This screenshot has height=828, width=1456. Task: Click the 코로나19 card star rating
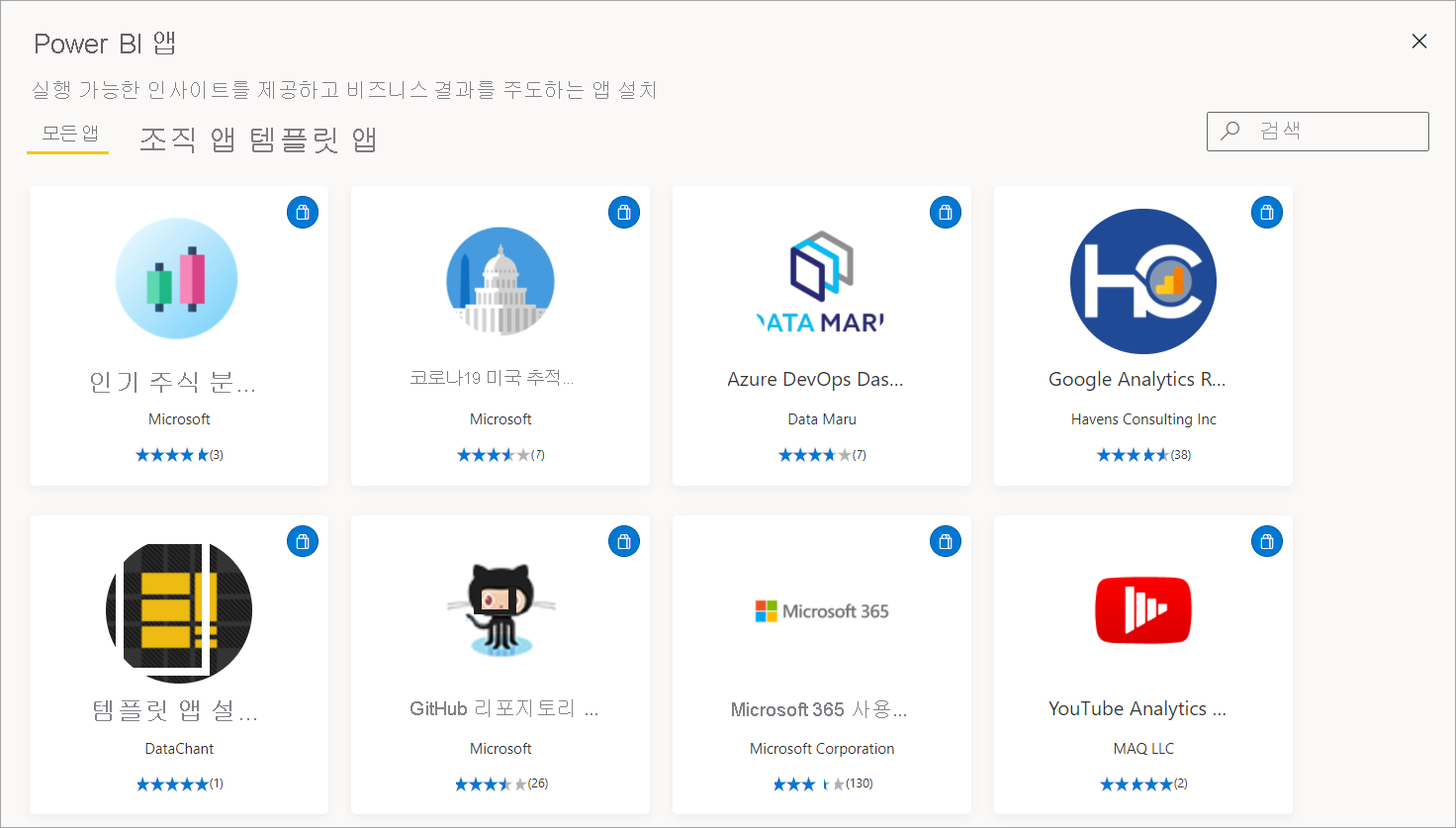tap(500, 455)
